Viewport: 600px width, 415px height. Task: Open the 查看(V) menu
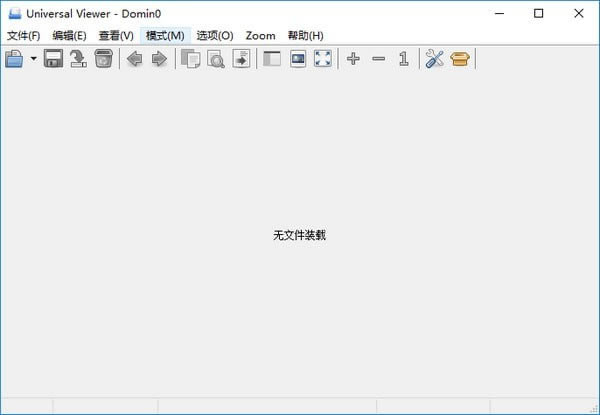pyautogui.click(x=116, y=36)
